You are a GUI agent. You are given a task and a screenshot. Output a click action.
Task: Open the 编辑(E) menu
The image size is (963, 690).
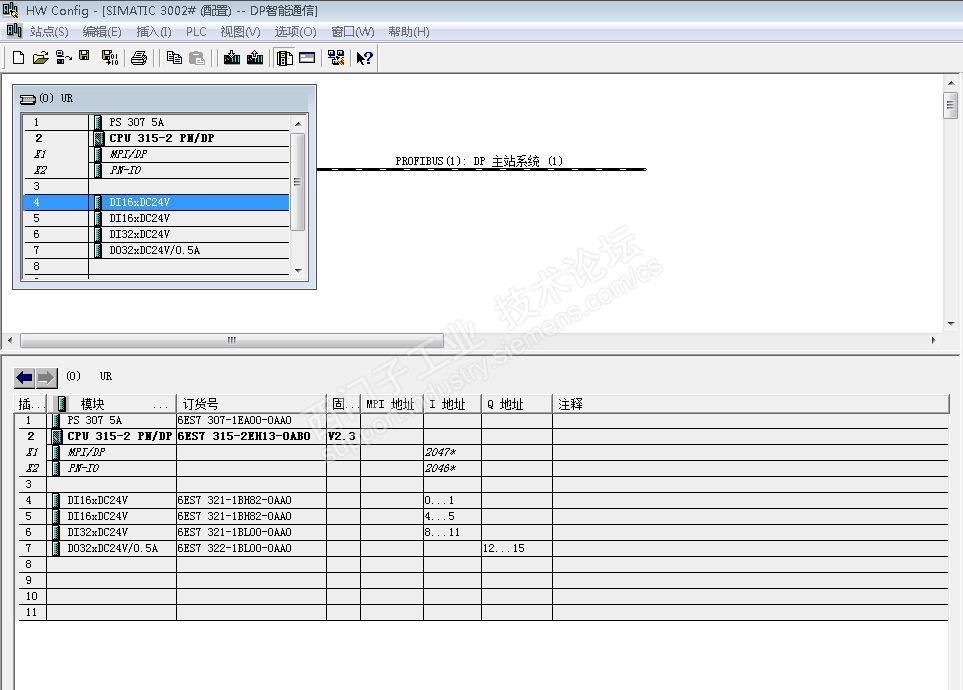[102, 31]
